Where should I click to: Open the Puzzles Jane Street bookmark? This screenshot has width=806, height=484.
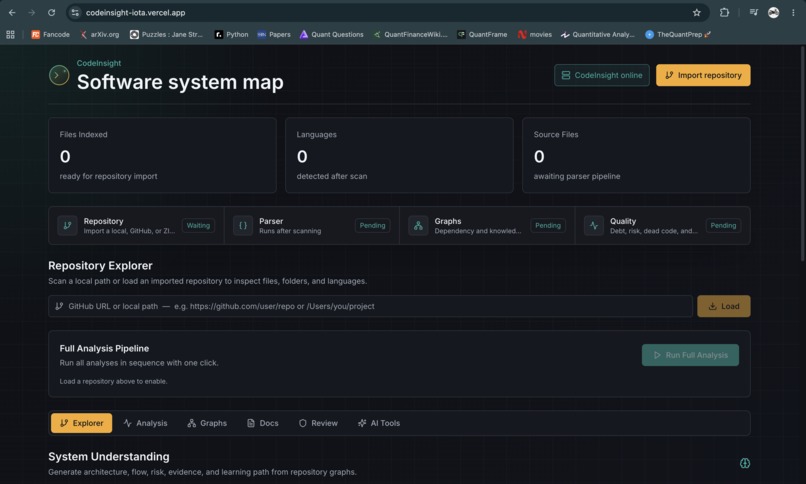coord(167,34)
